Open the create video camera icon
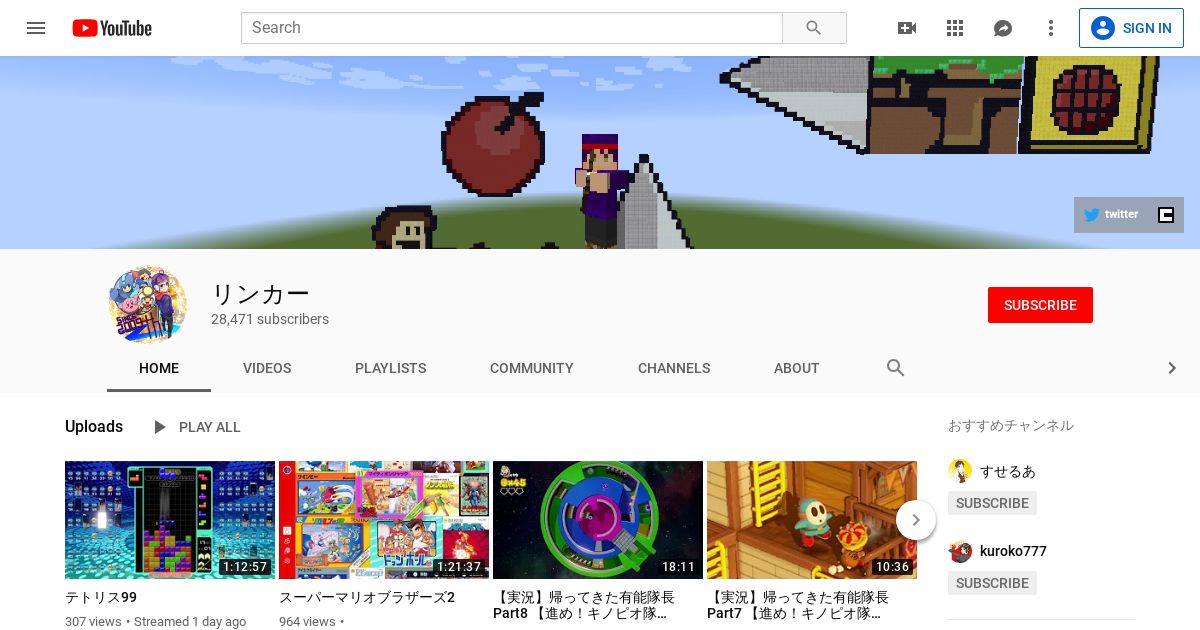This screenshot has height=630, width=1200. coord(907,28)
